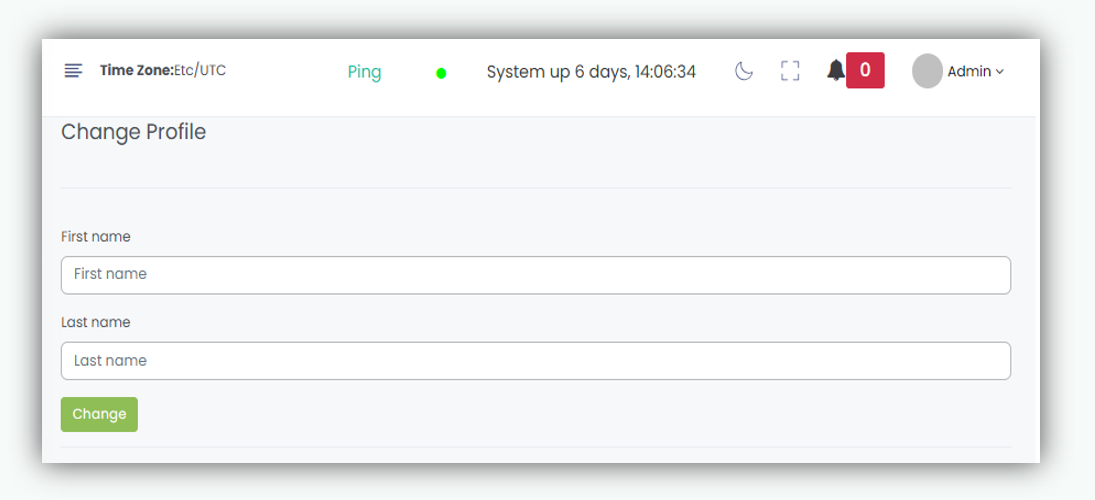Screen dimensions: 1095x500
Task: Open notifications with the bell icon
Action: pos(835,71)
